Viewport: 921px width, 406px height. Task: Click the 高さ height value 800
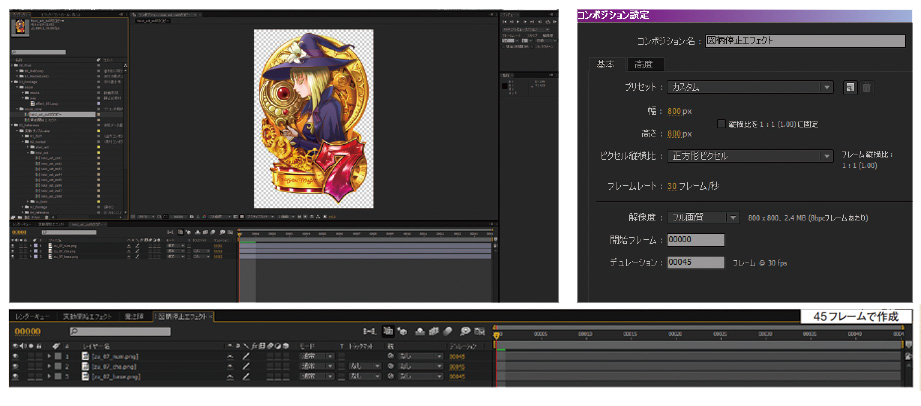[674, 134]
